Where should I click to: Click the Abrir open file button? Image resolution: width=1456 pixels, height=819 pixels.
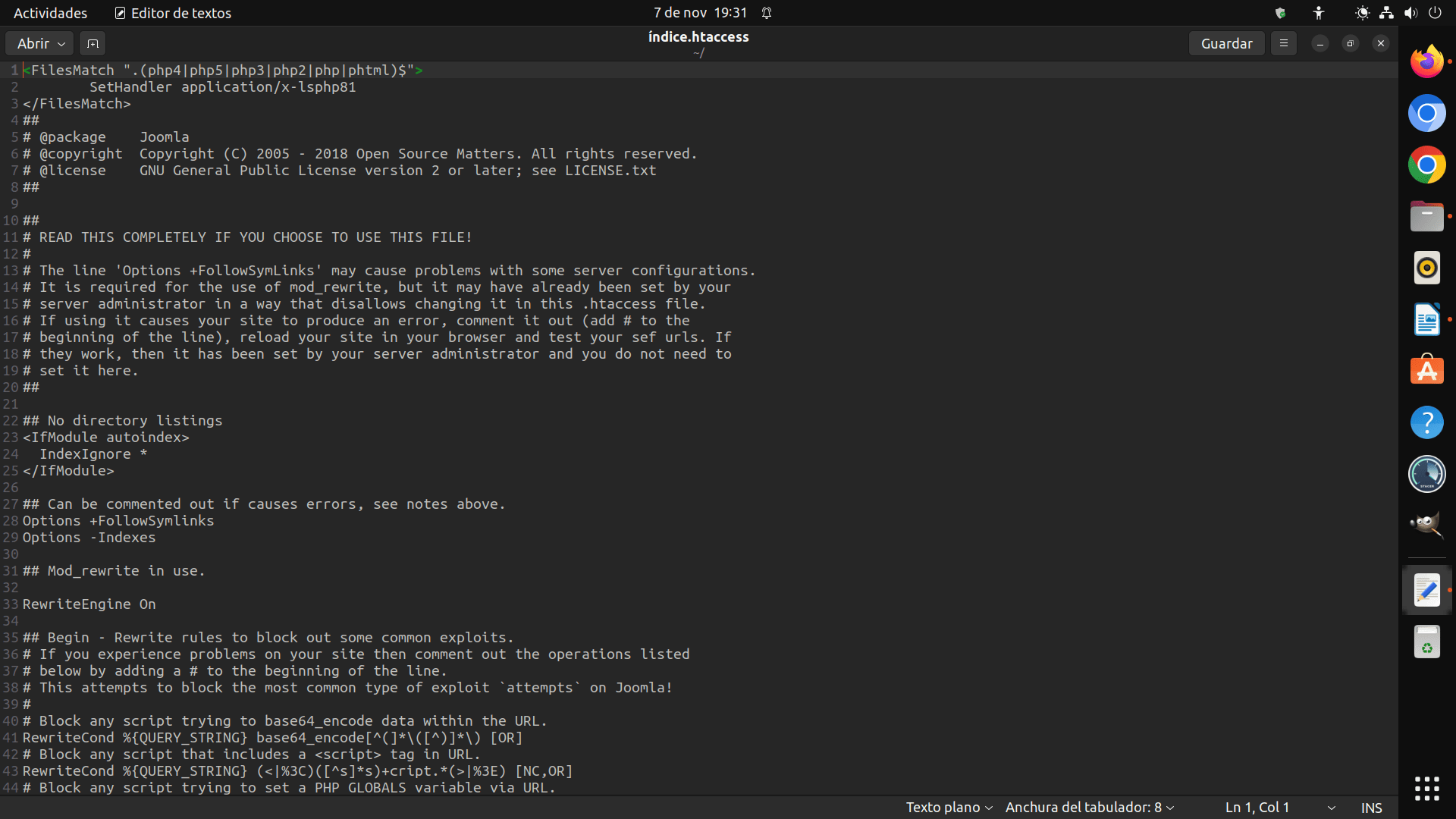40,43
